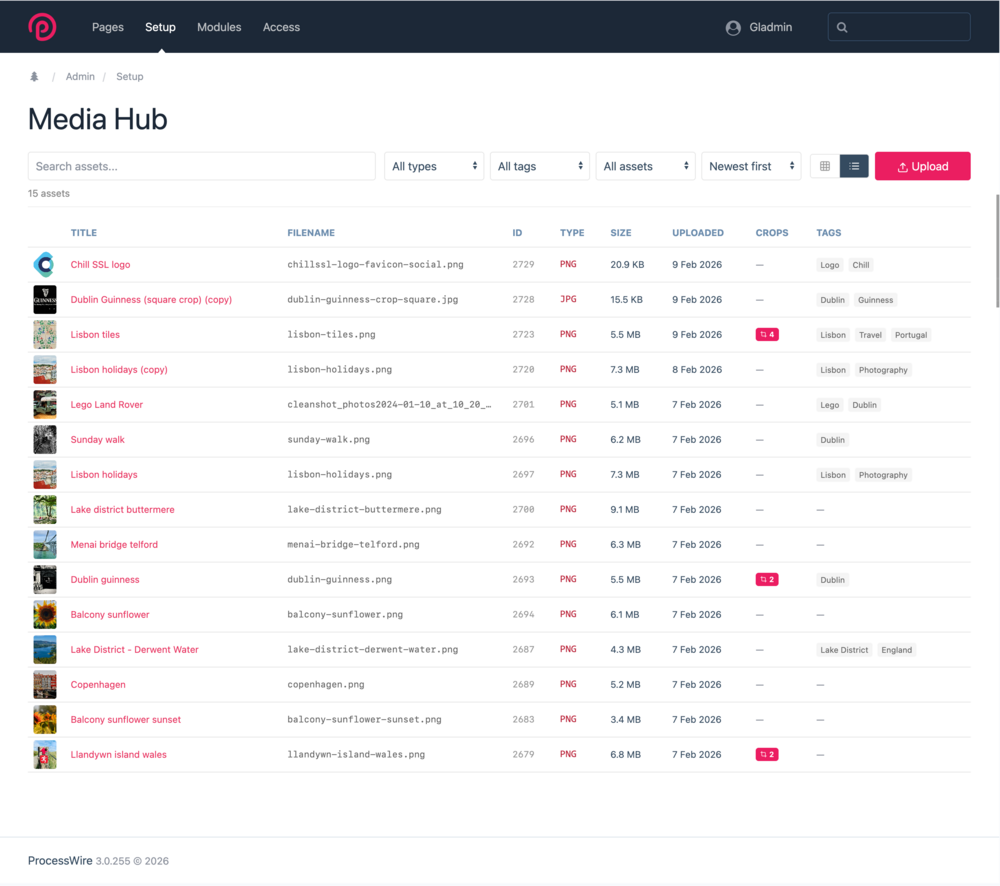The height and width of the screenshot is (886, 1000).
Task: Click the crops badge on Dublin guinness row
Action: tap(767, 580)
